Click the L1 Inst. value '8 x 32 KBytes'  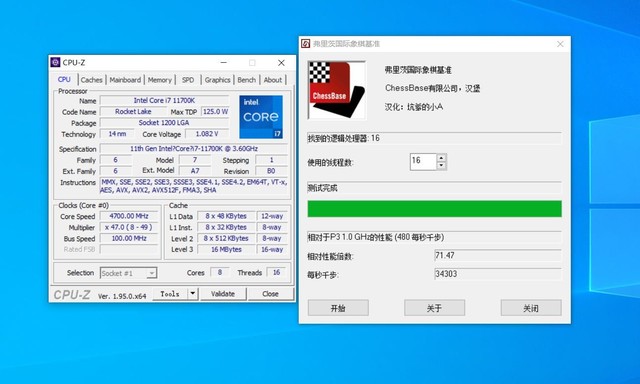coord(226,227)
